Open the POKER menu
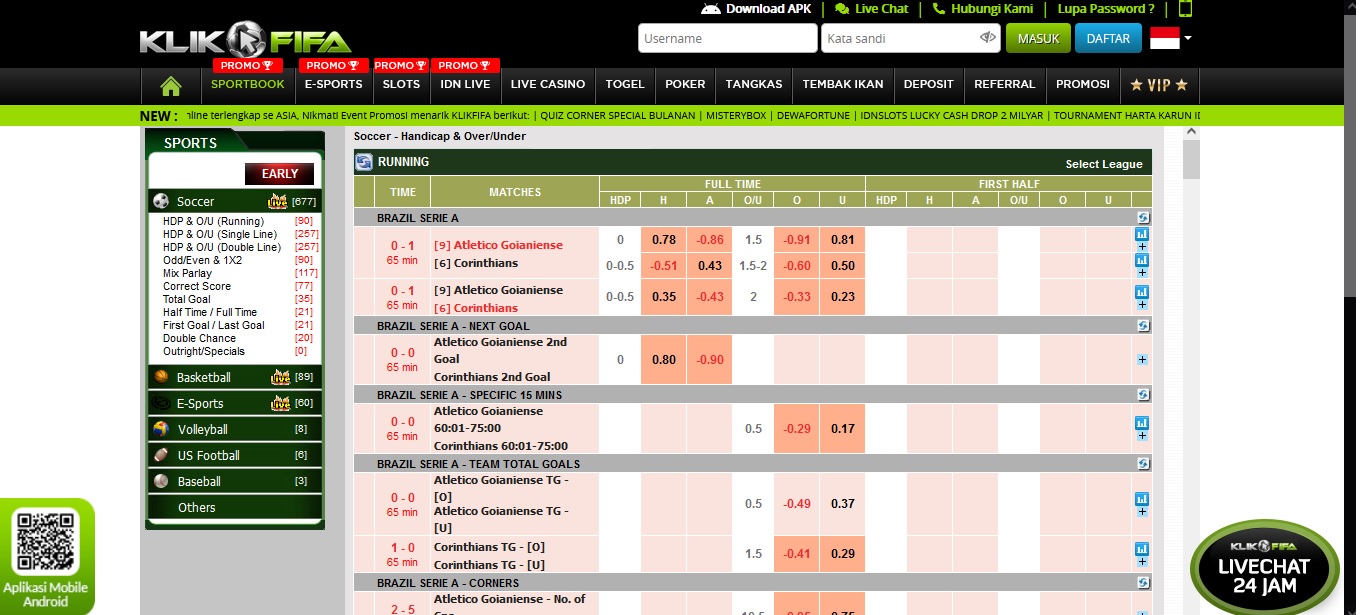Screen dimensions: 1361x615 pyautogui.click(x=685, y=84)
